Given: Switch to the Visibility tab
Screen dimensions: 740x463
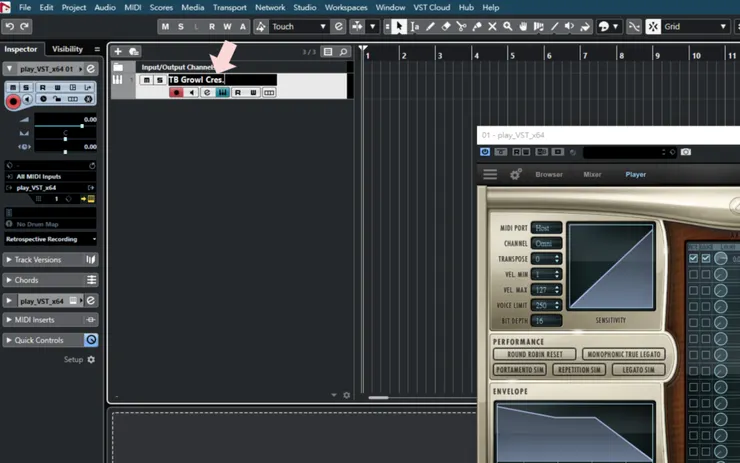Looking at the screenshot, I should [67, 49].
